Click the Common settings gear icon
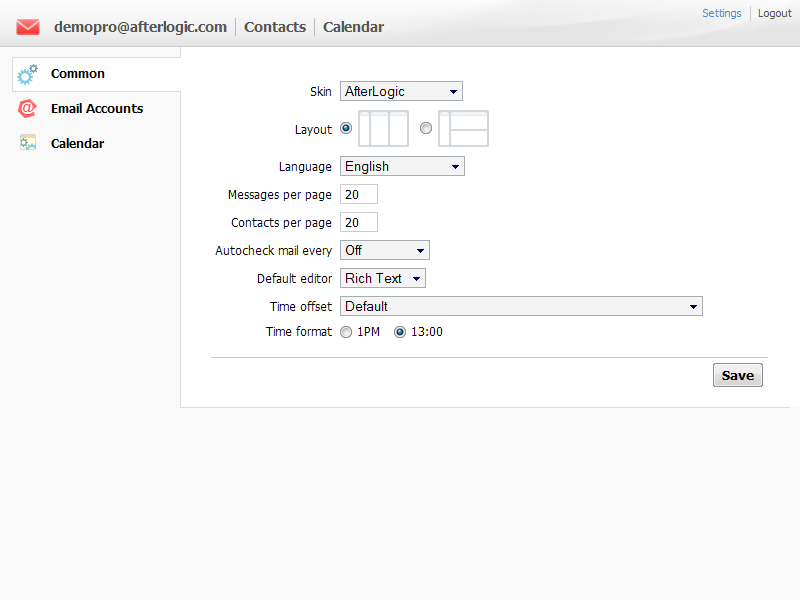800x600 pixels. 28,74
